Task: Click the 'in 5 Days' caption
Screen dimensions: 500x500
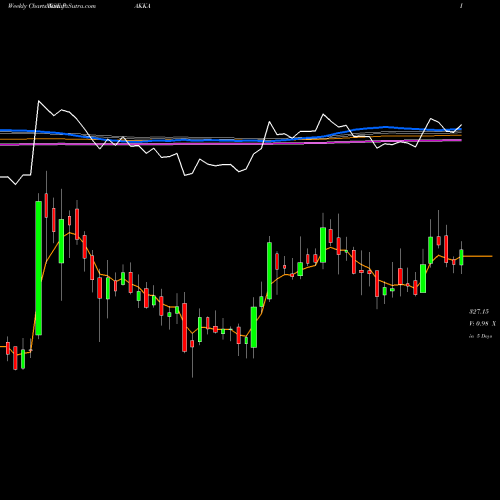Action: (x=480, y=336)
